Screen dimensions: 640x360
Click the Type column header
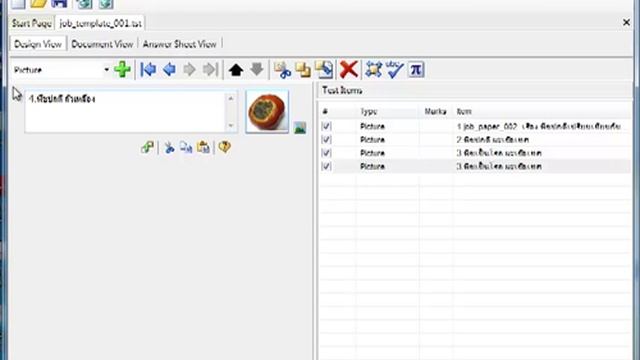point(368,111)
